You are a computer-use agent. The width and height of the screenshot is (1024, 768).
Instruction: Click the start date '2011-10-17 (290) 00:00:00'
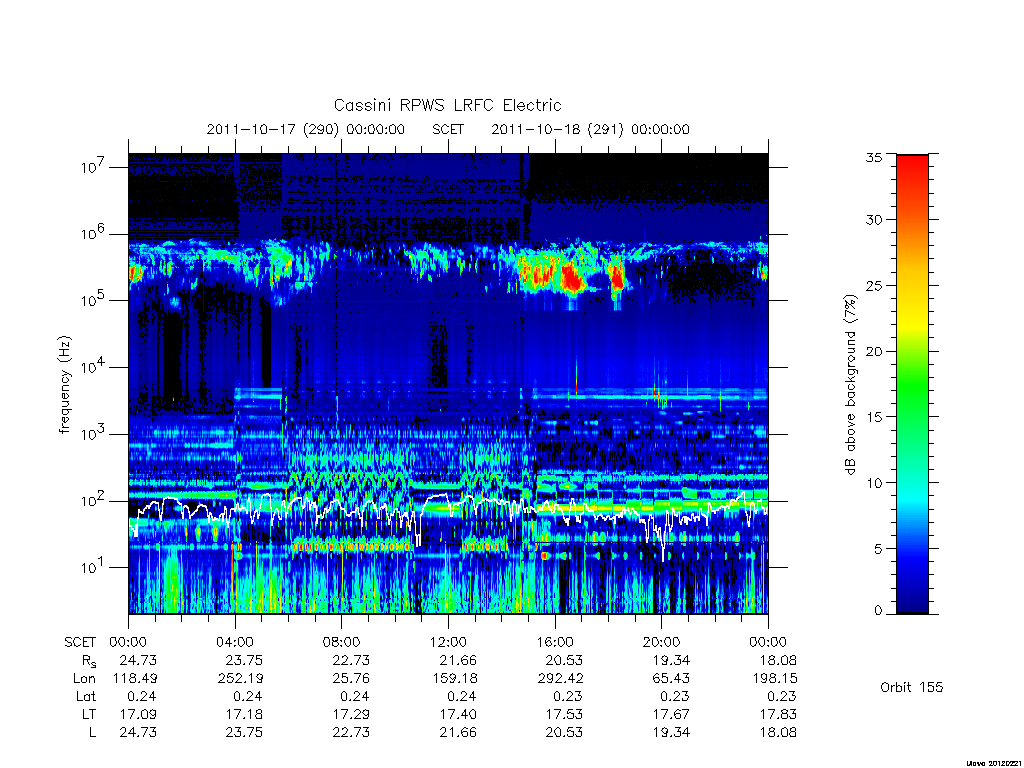(x=306, y=129)
